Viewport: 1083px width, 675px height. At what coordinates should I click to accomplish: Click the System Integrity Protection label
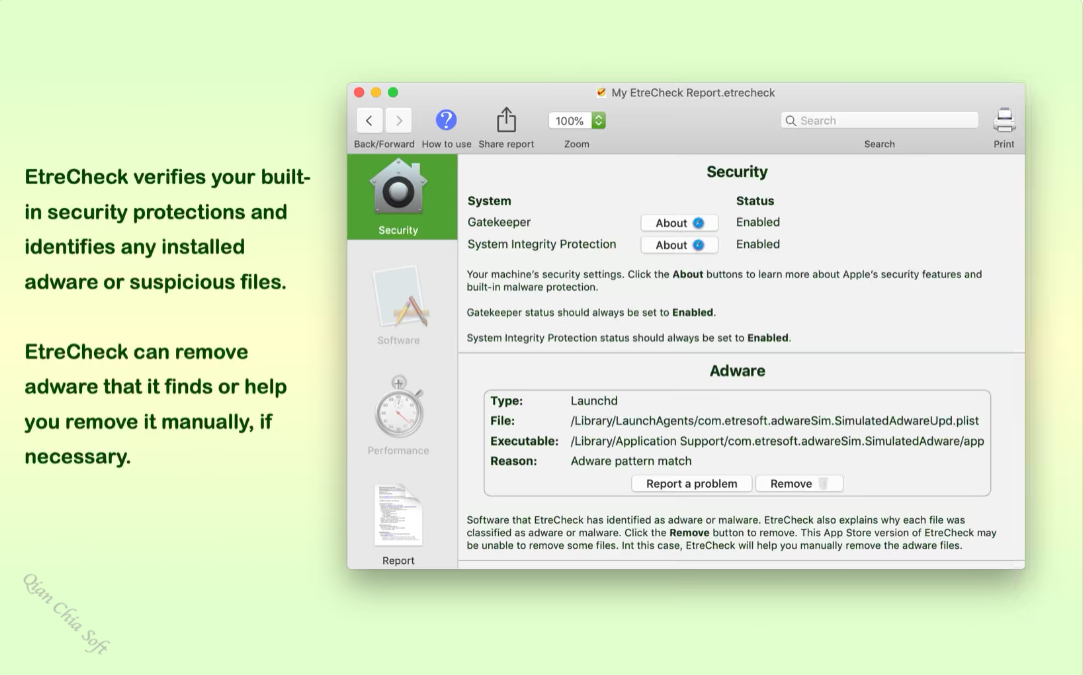542,244
